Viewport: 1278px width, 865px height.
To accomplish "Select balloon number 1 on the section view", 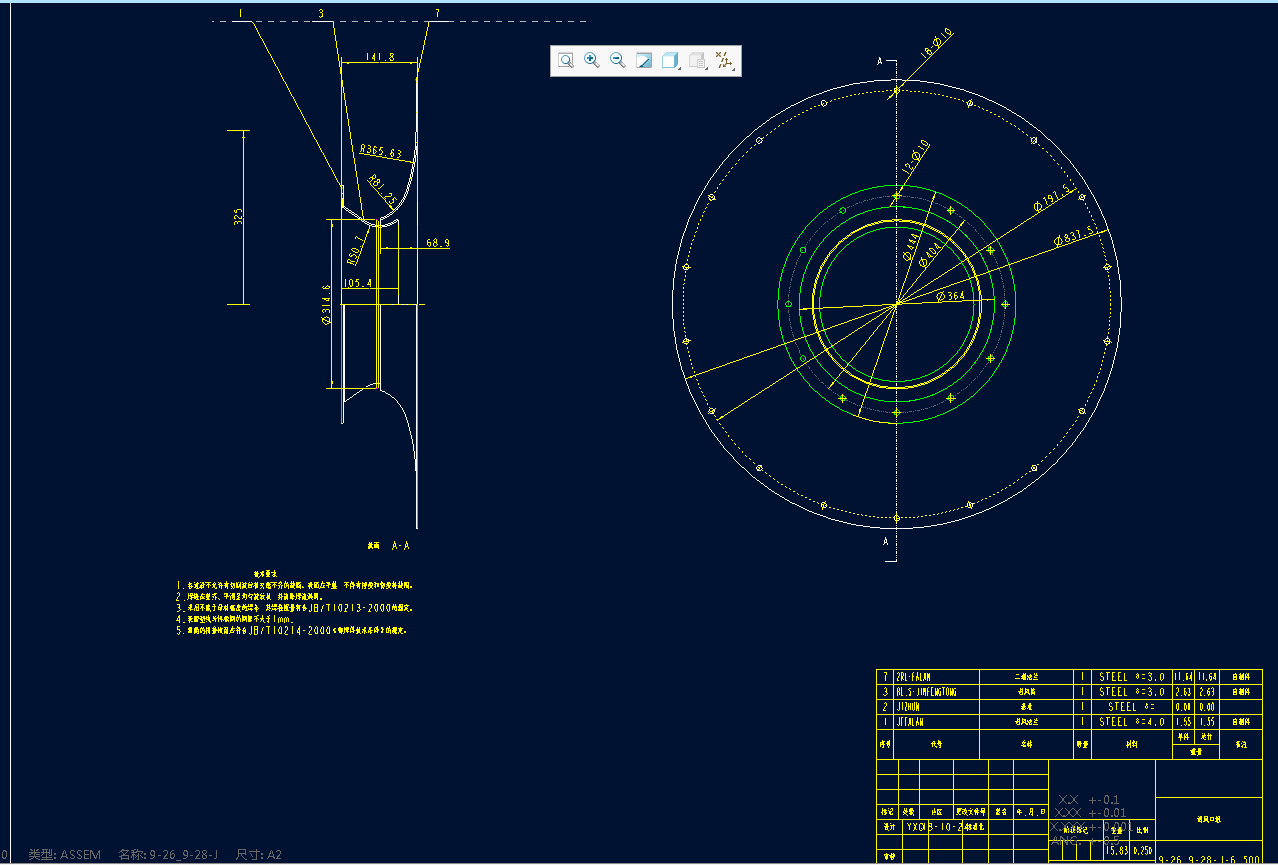I will click(x=241, y=14).
